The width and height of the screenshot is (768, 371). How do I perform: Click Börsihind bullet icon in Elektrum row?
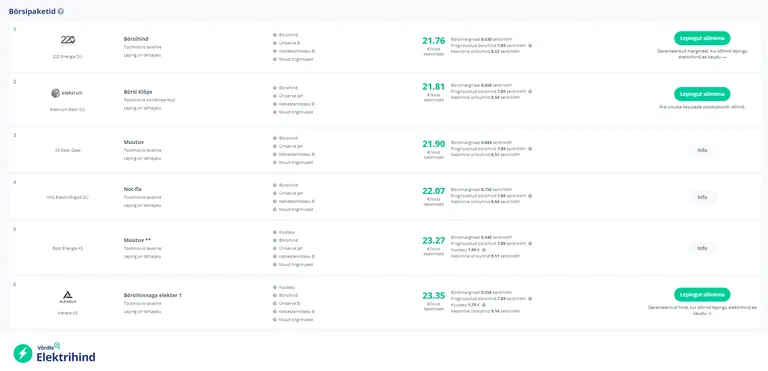pos(275,88)
